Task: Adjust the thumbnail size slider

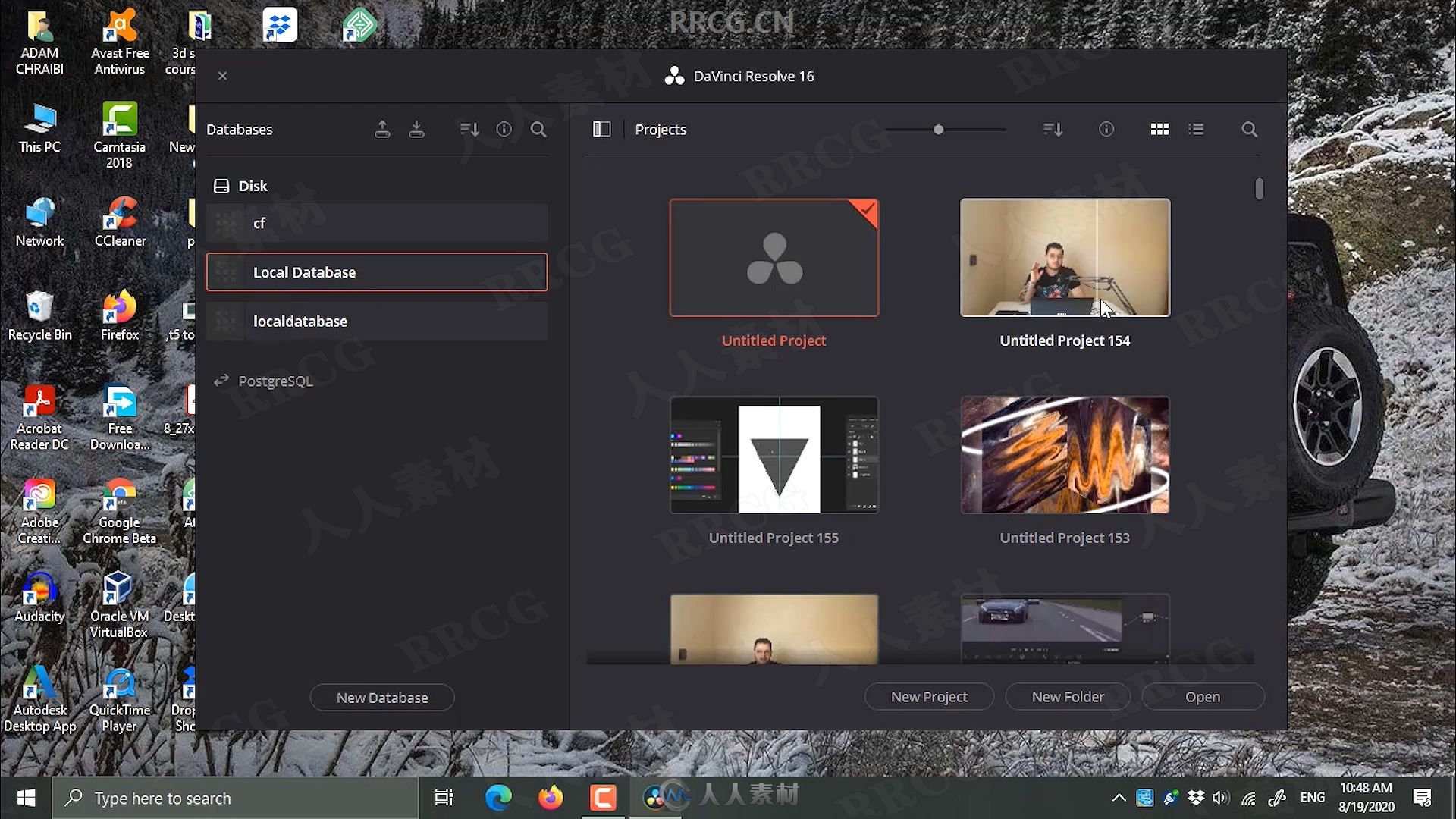Action: [x=938, y=130]
